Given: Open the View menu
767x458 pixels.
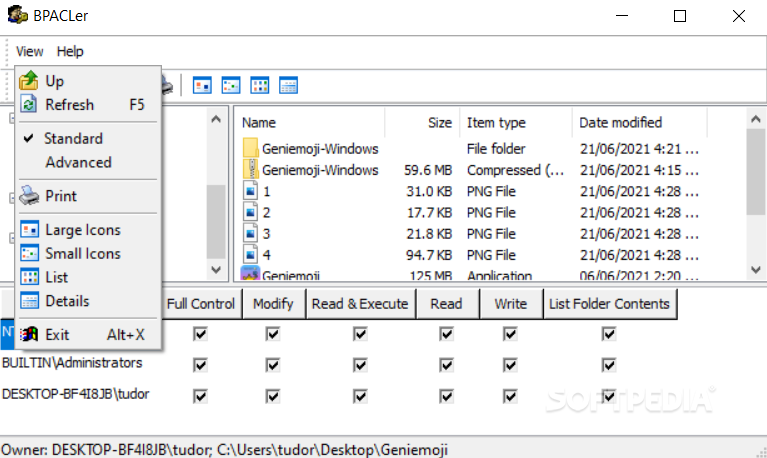Looking at the screenshot, I should click(x=29, y=51).
